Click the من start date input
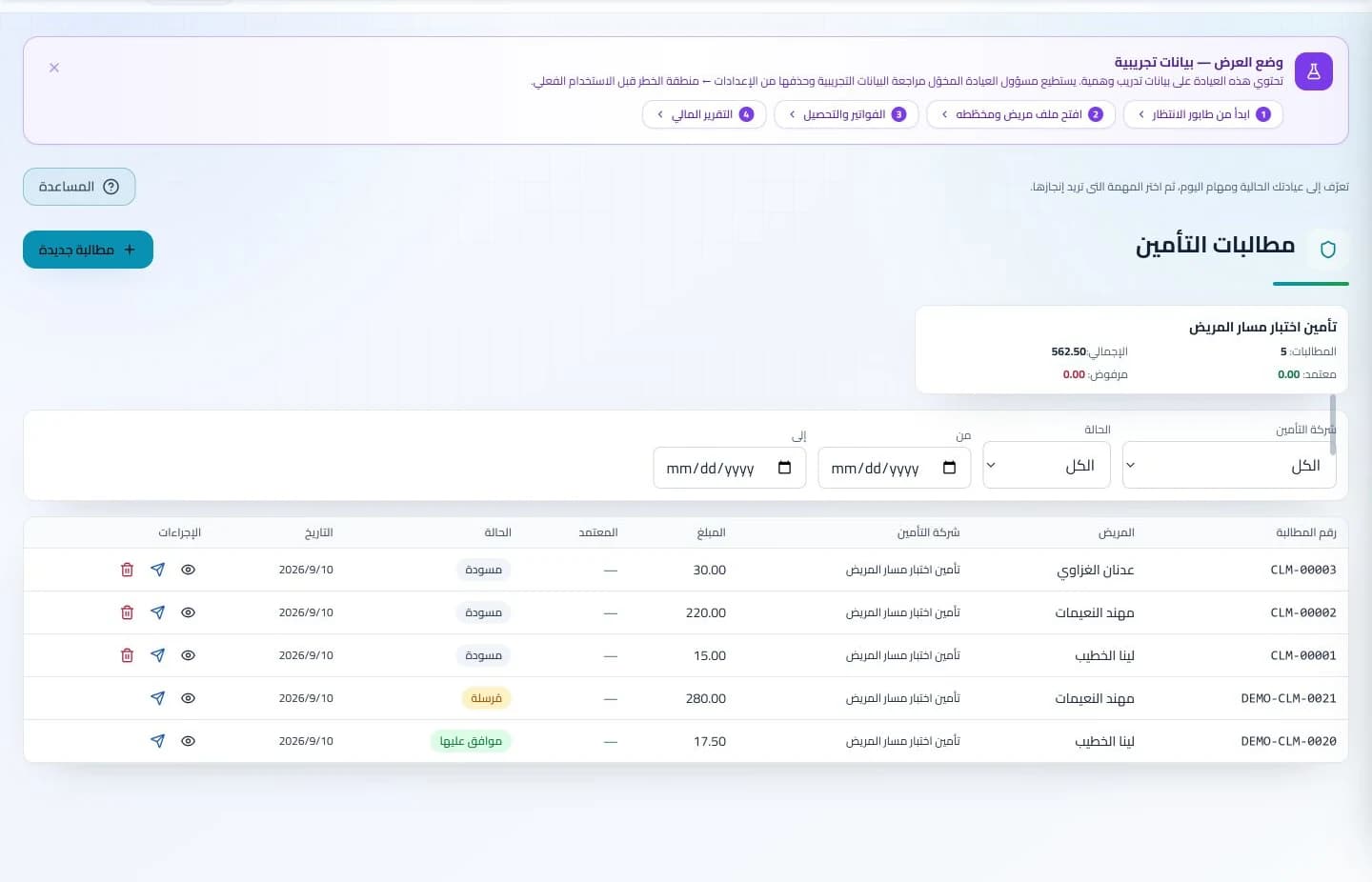The width and height of the screenshot is (1372, 882). point(894,468)
